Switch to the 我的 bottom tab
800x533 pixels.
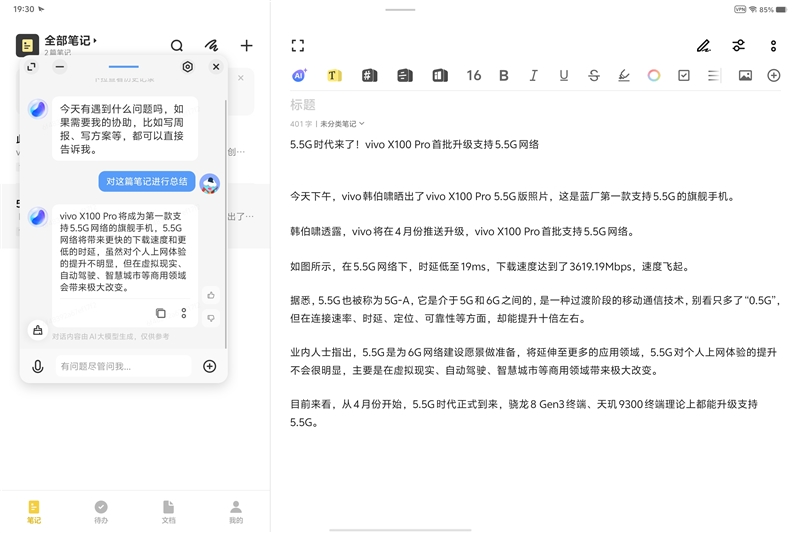click(236, 512)
